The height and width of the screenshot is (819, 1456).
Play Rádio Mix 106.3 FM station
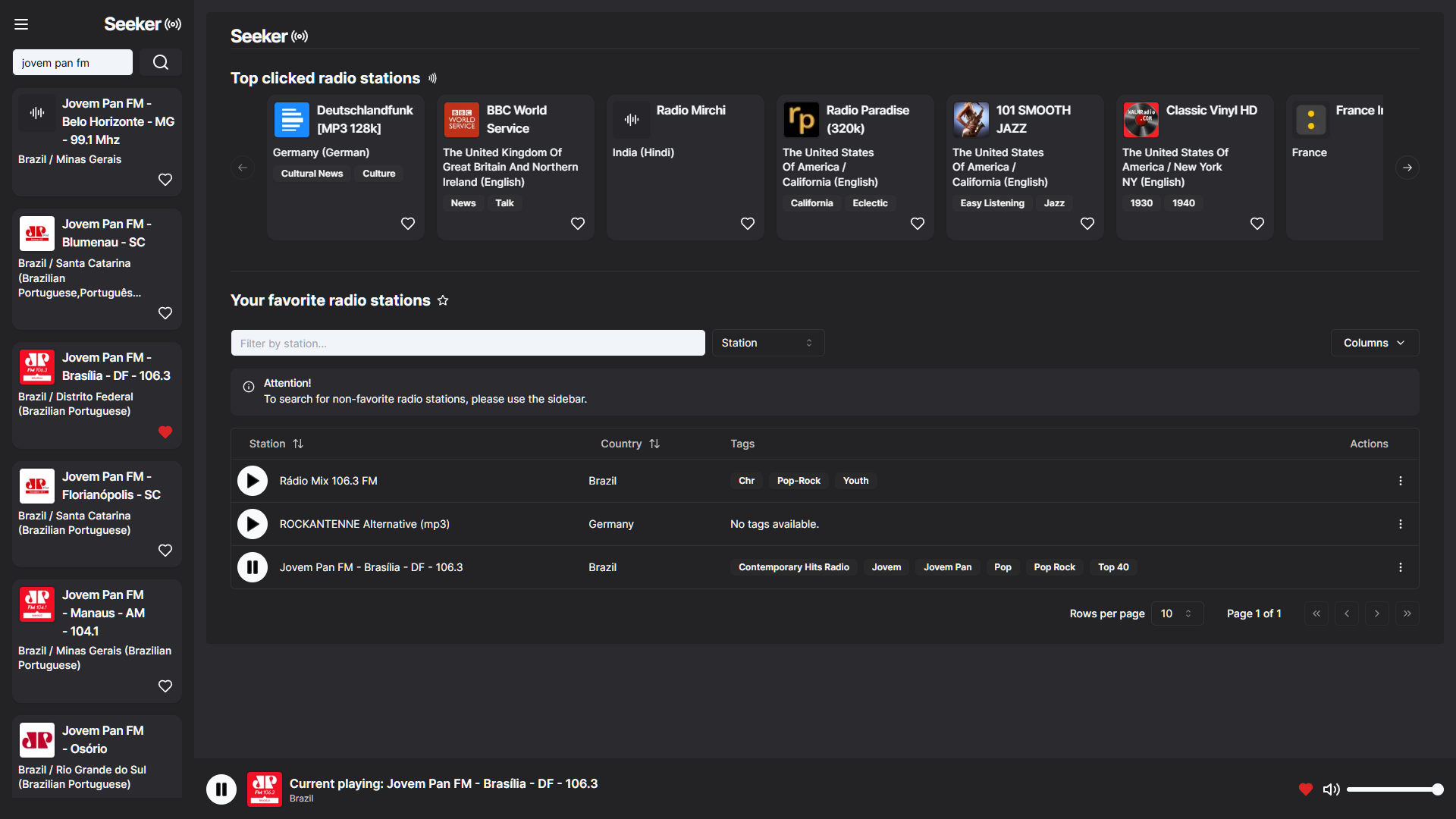pos(253,481)
